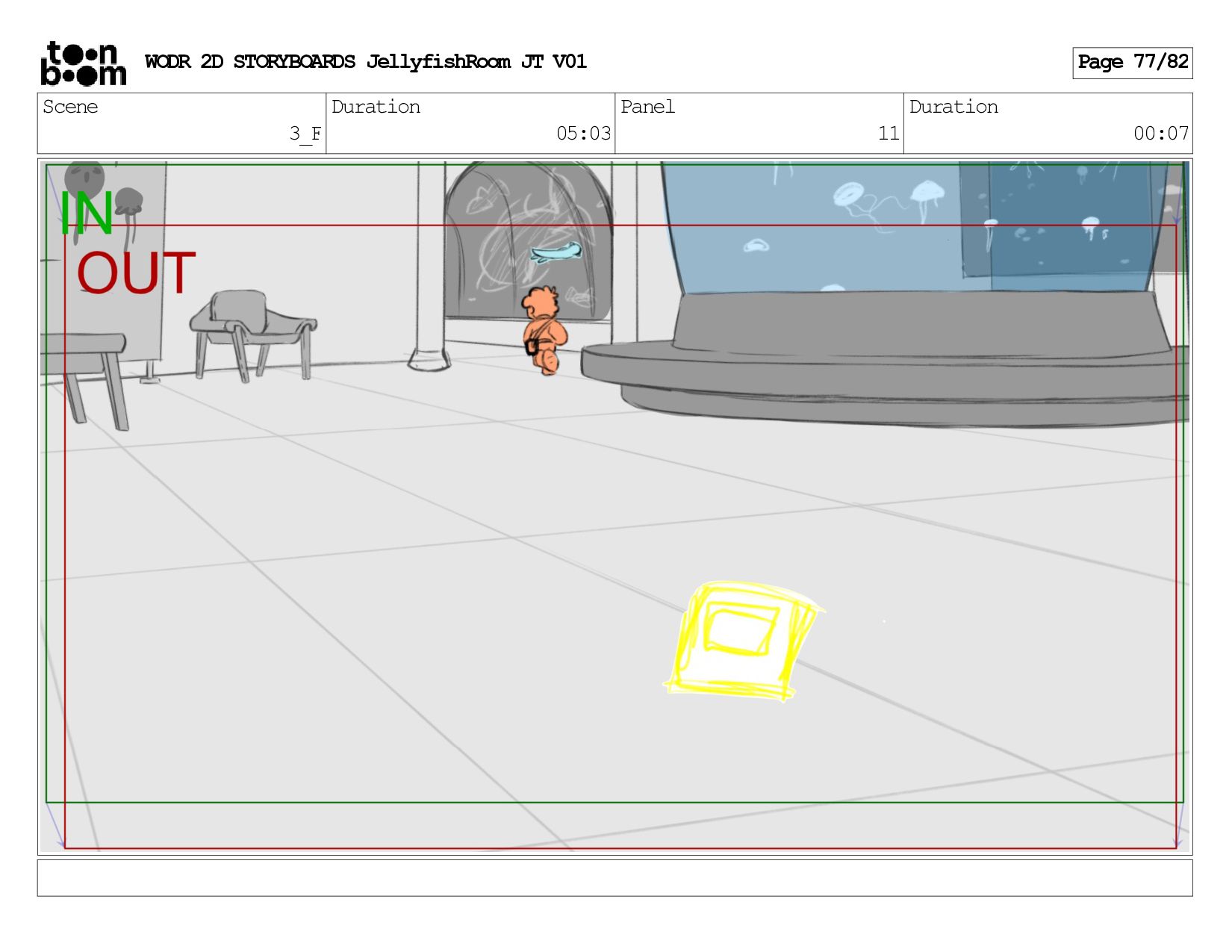Select the scene value '3_F'
The width and height of the screenshot is (1232, 952).
305,134
